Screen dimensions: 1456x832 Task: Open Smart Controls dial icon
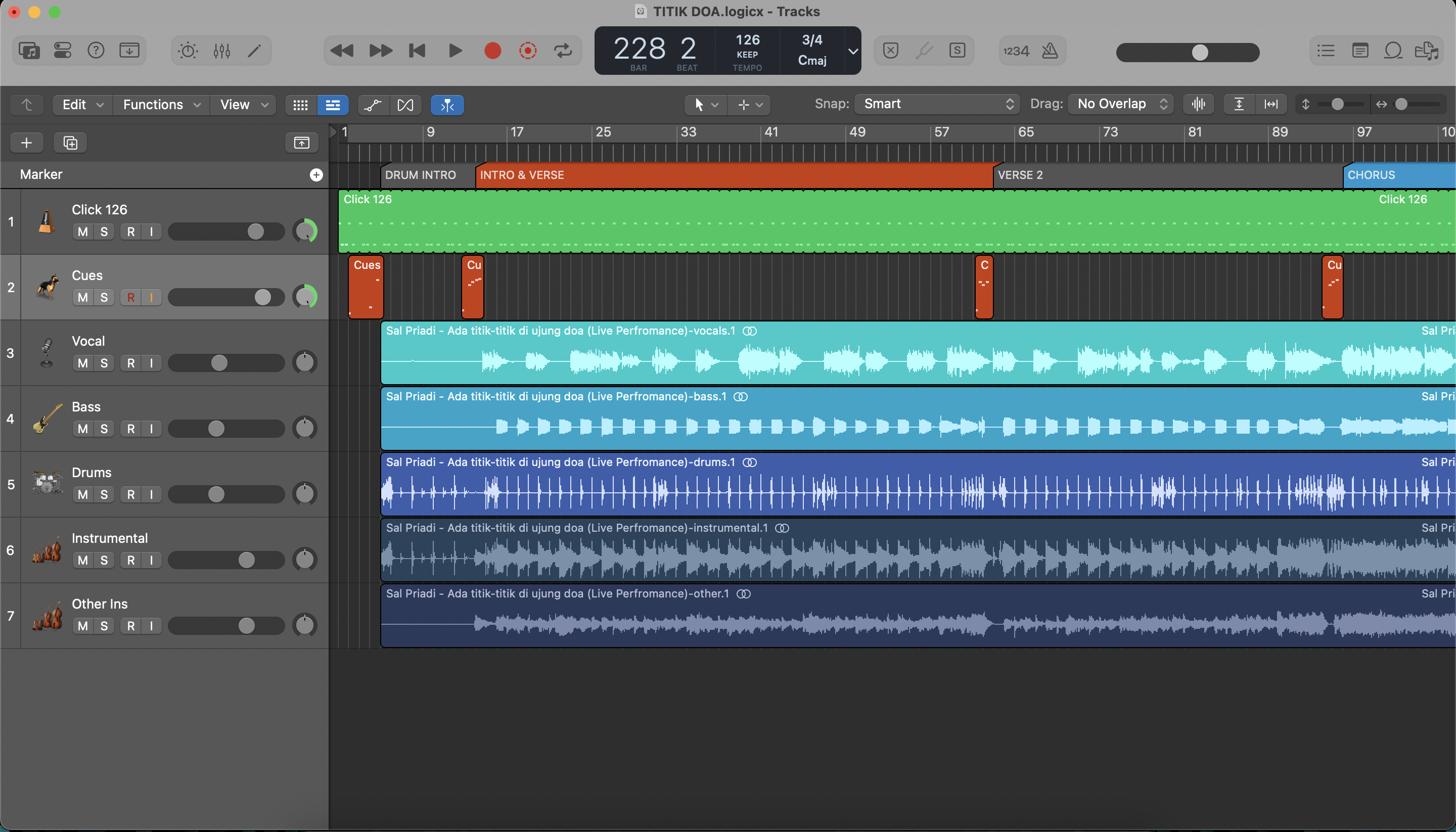[x=188, y=51]
